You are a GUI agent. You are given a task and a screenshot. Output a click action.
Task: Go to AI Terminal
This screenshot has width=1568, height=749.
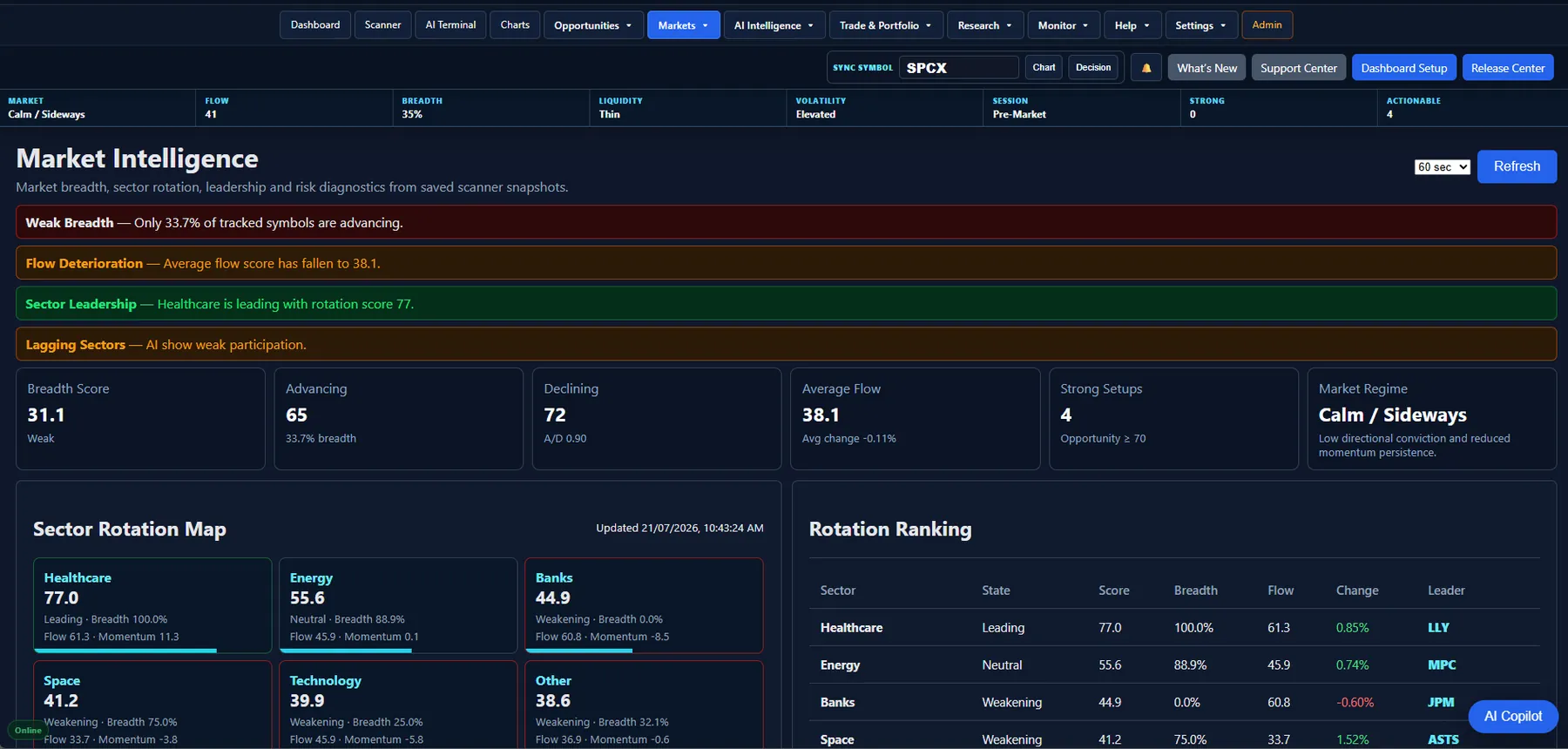[450, 25]
